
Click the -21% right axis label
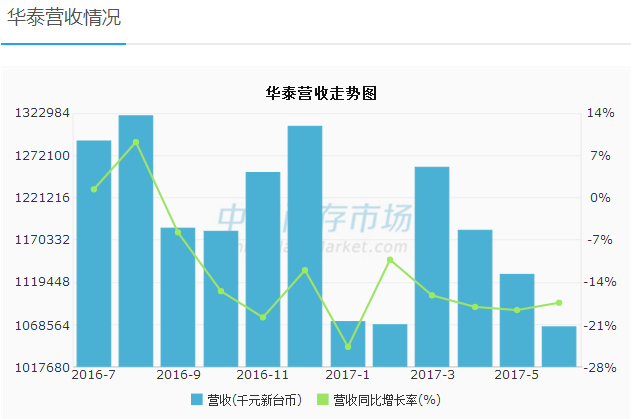[600, 325]
